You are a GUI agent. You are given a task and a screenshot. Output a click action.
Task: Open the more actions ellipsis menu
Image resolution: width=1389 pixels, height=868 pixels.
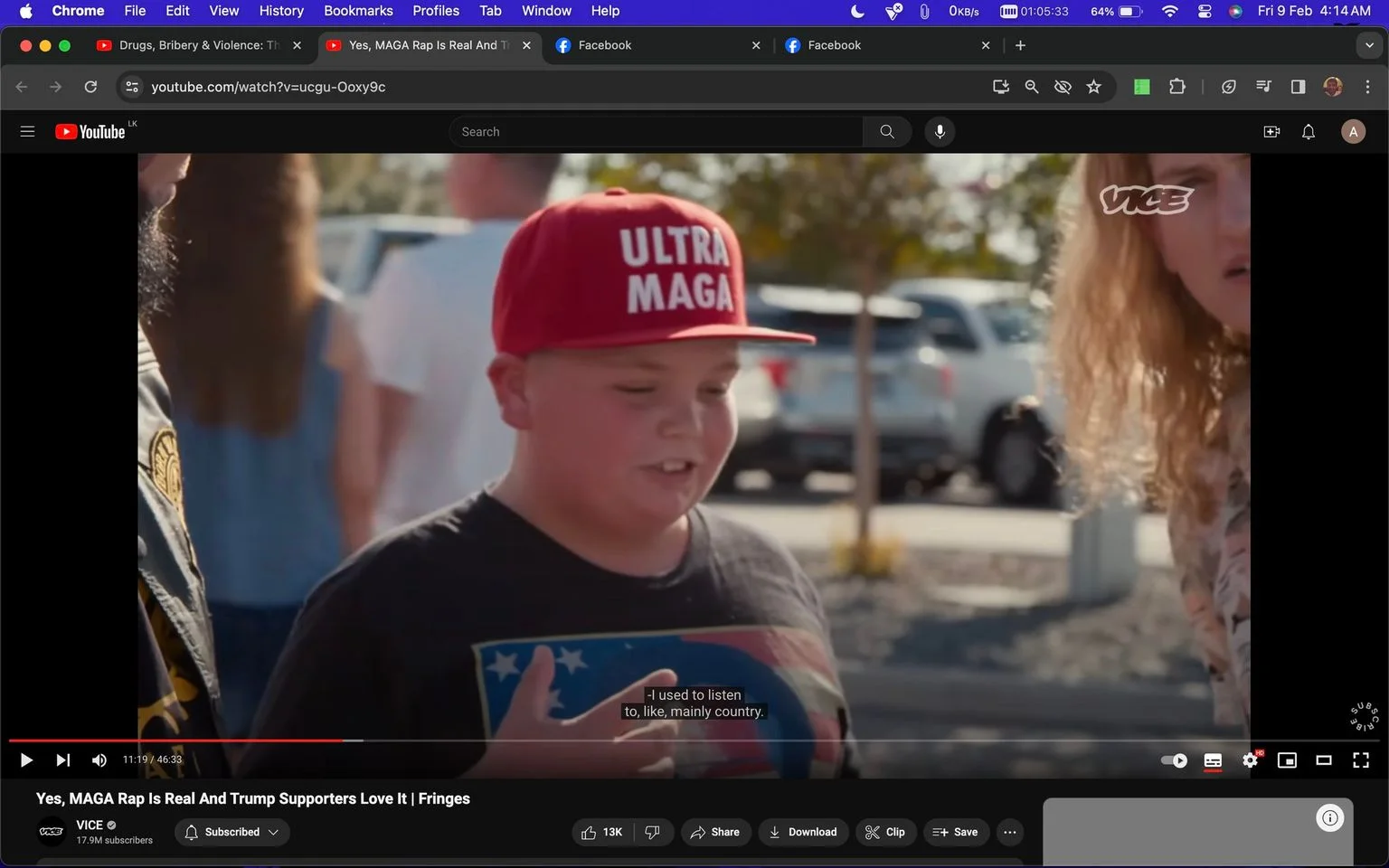click(x=1010, y=832)
